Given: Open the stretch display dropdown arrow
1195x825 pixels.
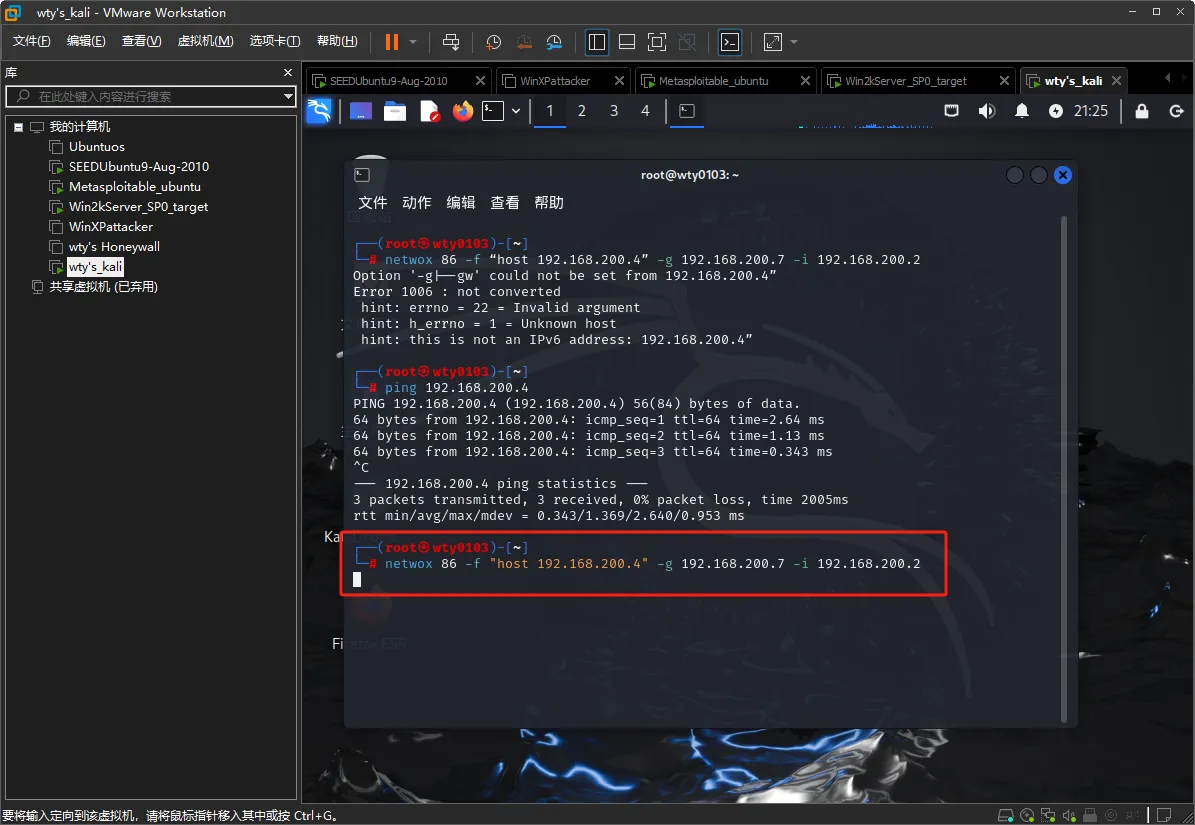Looking at the screenshot, I should pos(794,42).
